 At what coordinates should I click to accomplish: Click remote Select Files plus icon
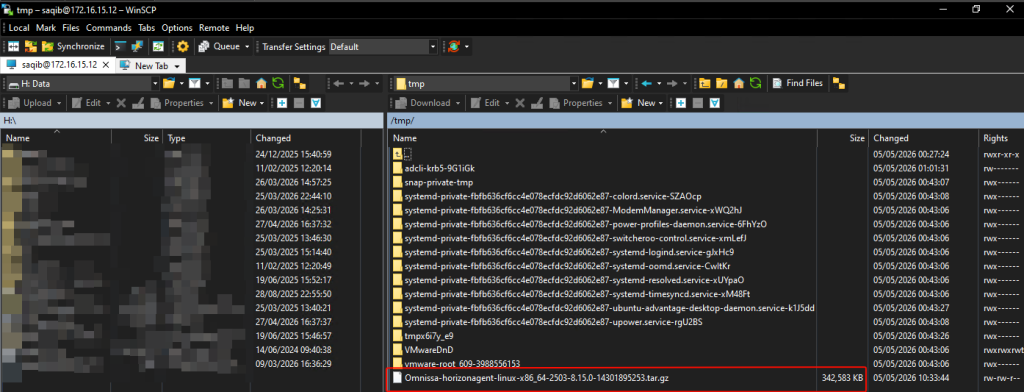tap(681, 103)
